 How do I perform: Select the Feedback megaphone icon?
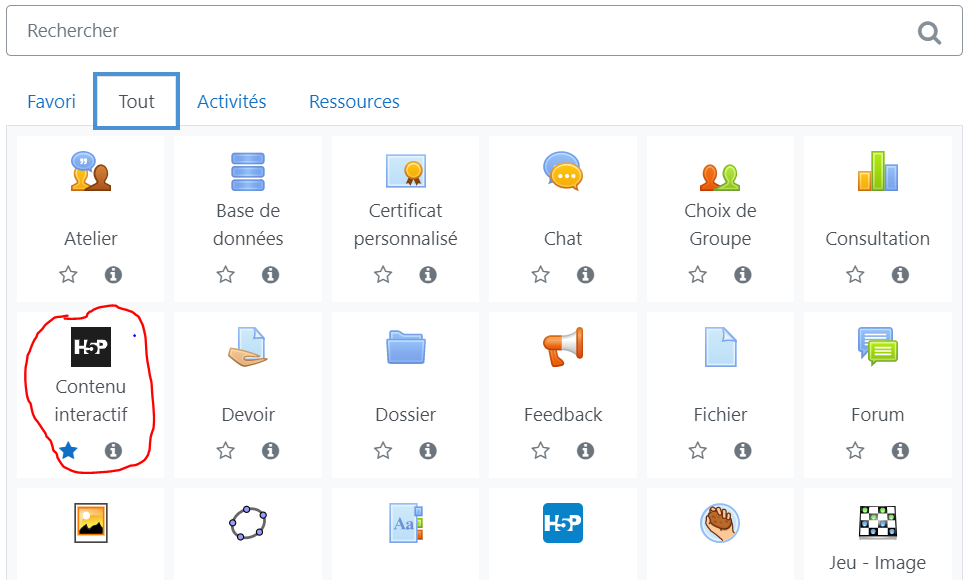(x=563, y=347)
